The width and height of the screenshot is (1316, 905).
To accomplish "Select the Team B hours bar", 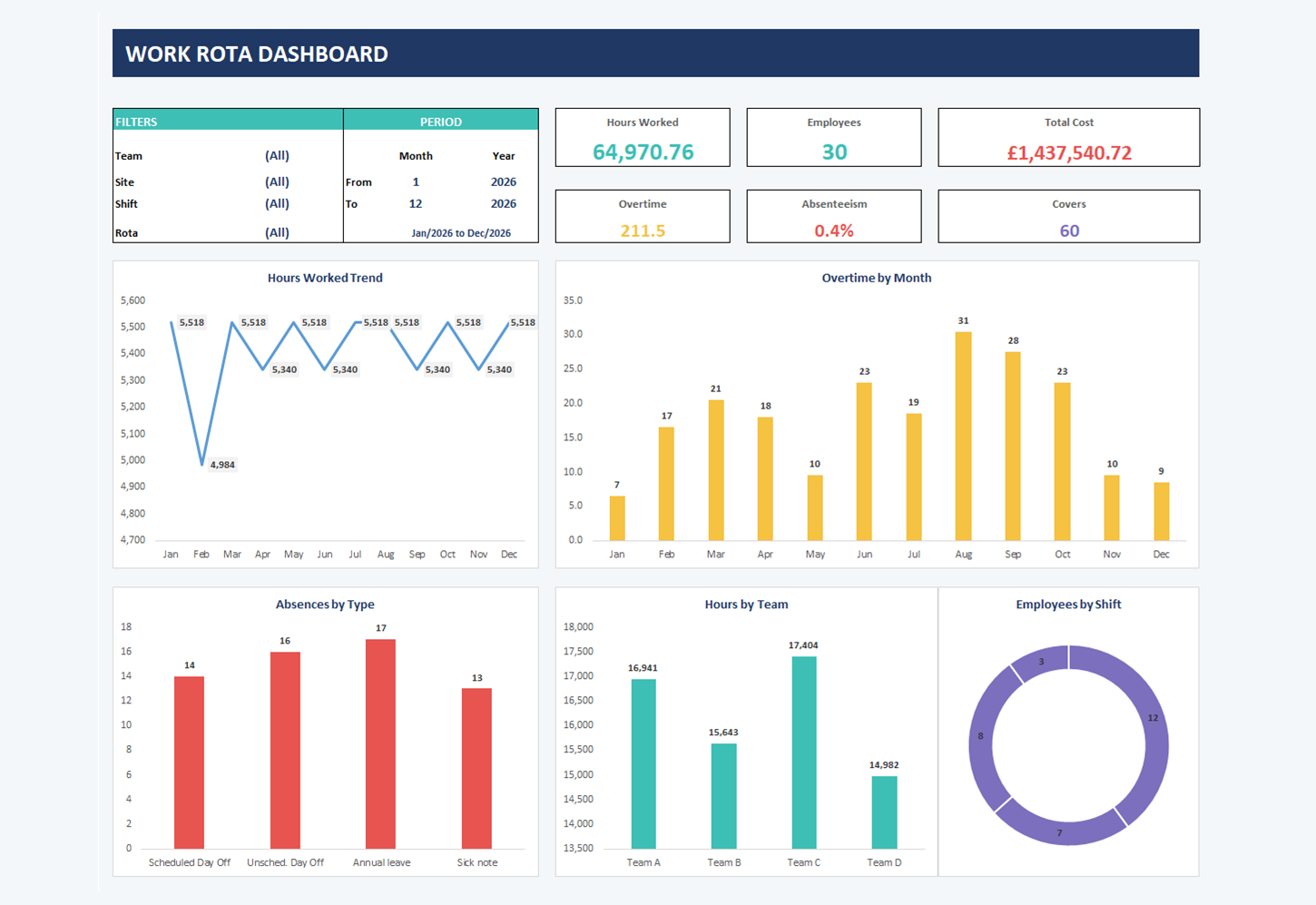I will [x=723, y=796].
